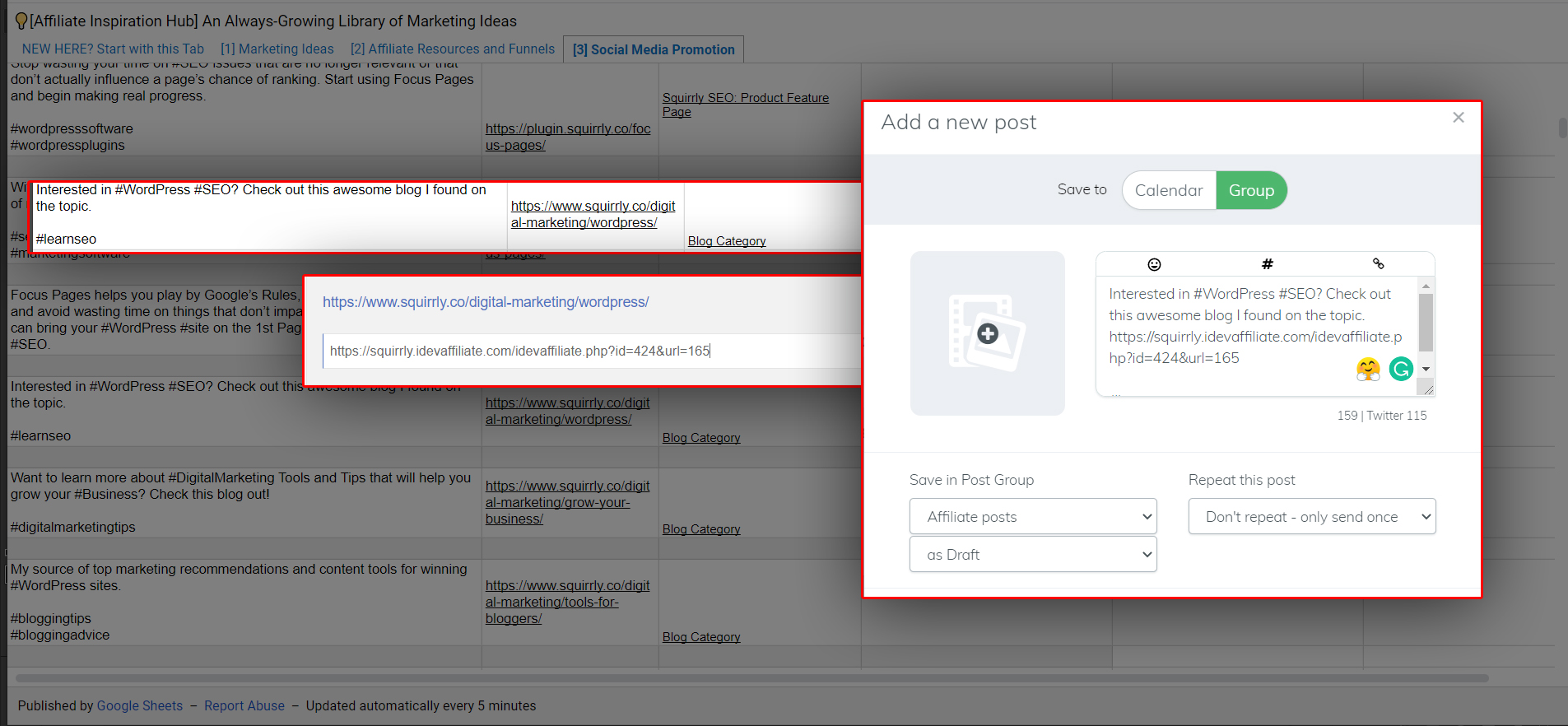Viewport: 1568px width, 726px height.
Task: Click the post text area scroll-down arrow
Action: 1426,369
